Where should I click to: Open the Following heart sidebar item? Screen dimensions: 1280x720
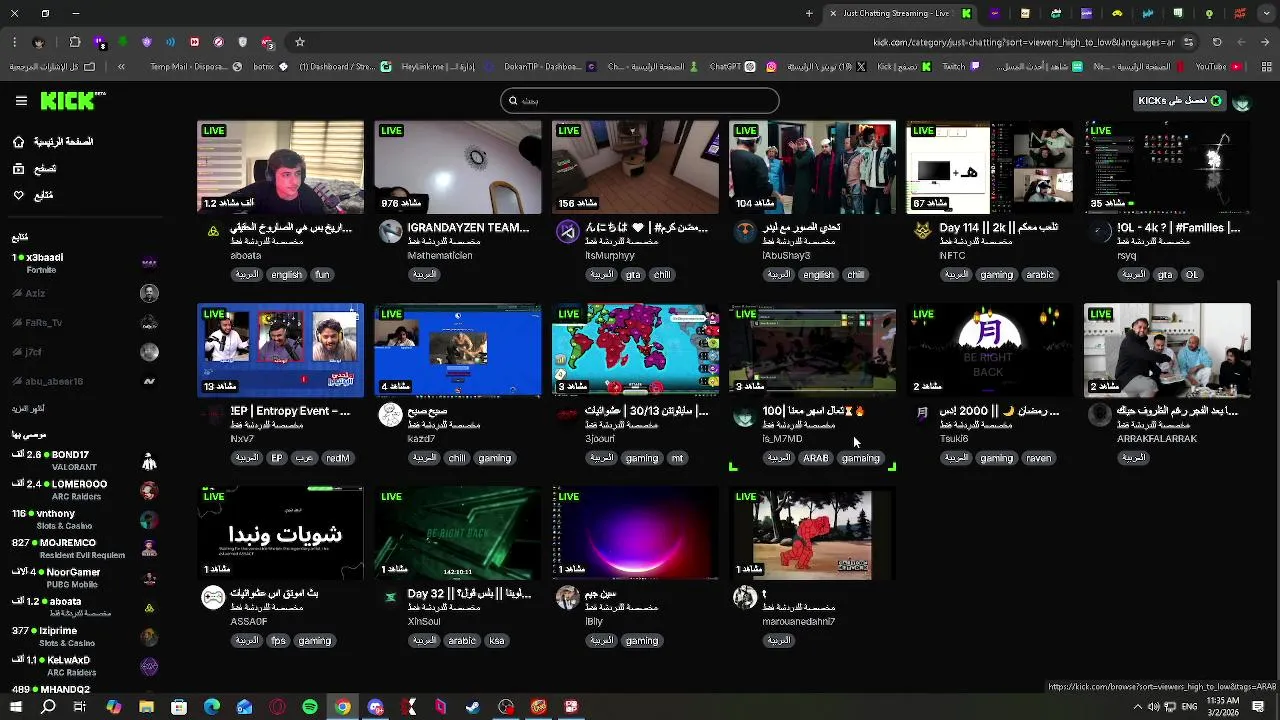pyautogui.click(x=33, y=195)
